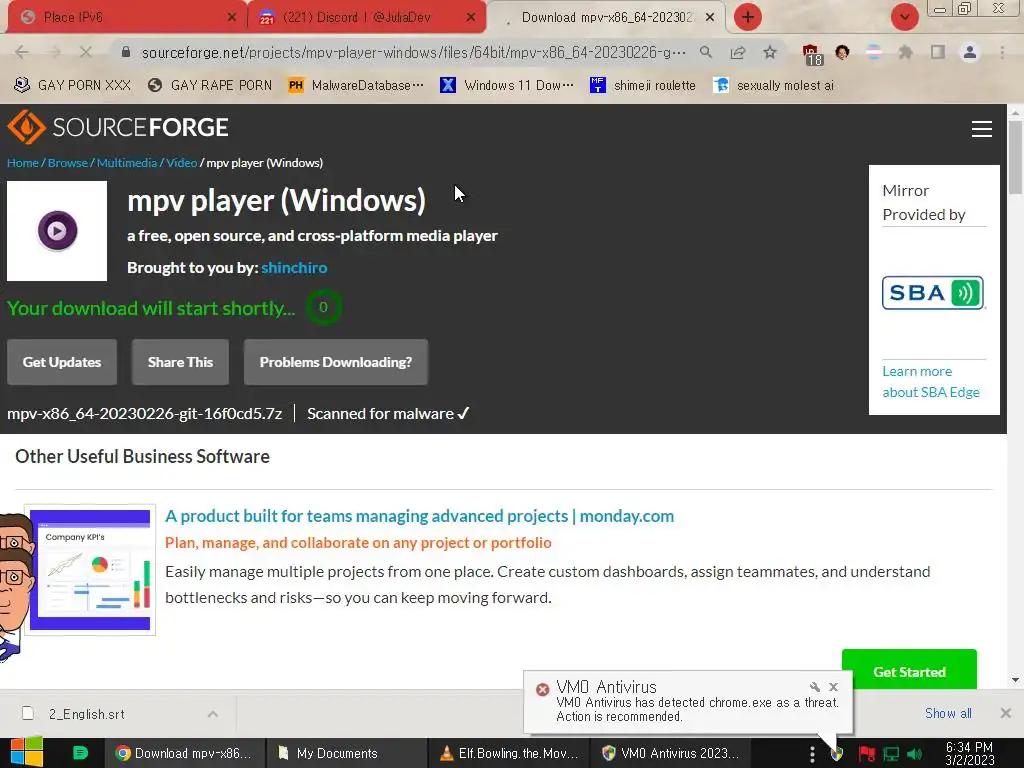Viewport: 1024px width, 768px height.
Task: Open the green app icon on taskbar
Action: click(80, 753)
